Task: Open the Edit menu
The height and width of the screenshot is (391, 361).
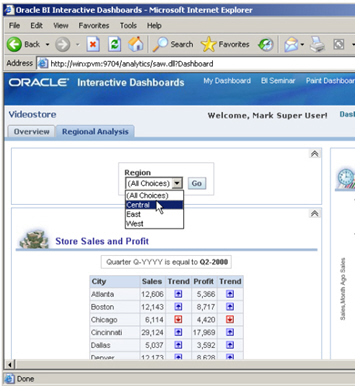Action: (x=36, y=26)
